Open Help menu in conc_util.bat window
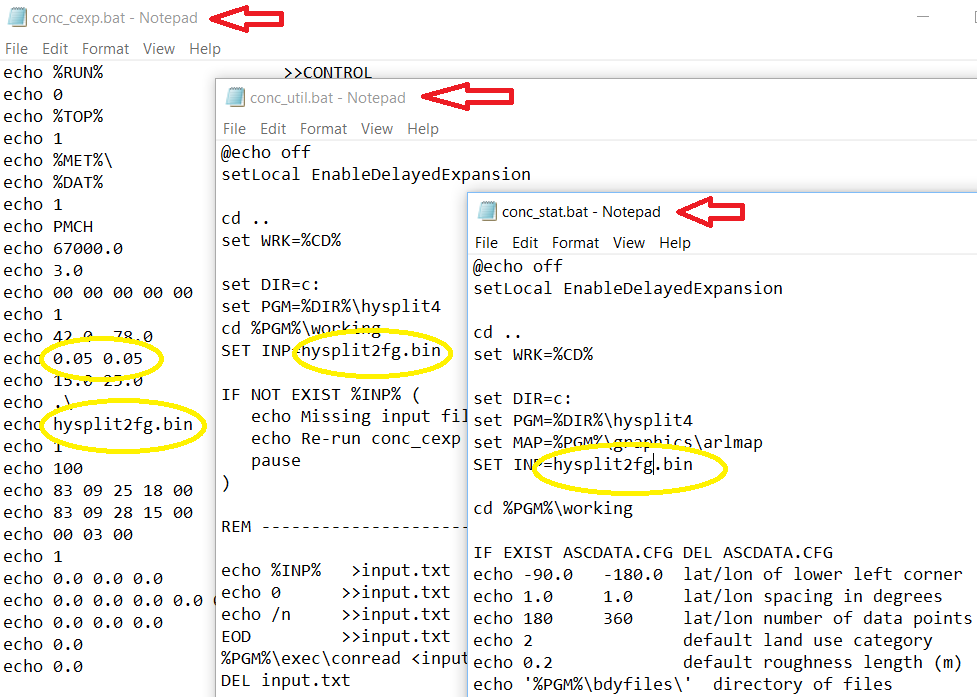 click(422, 128)
